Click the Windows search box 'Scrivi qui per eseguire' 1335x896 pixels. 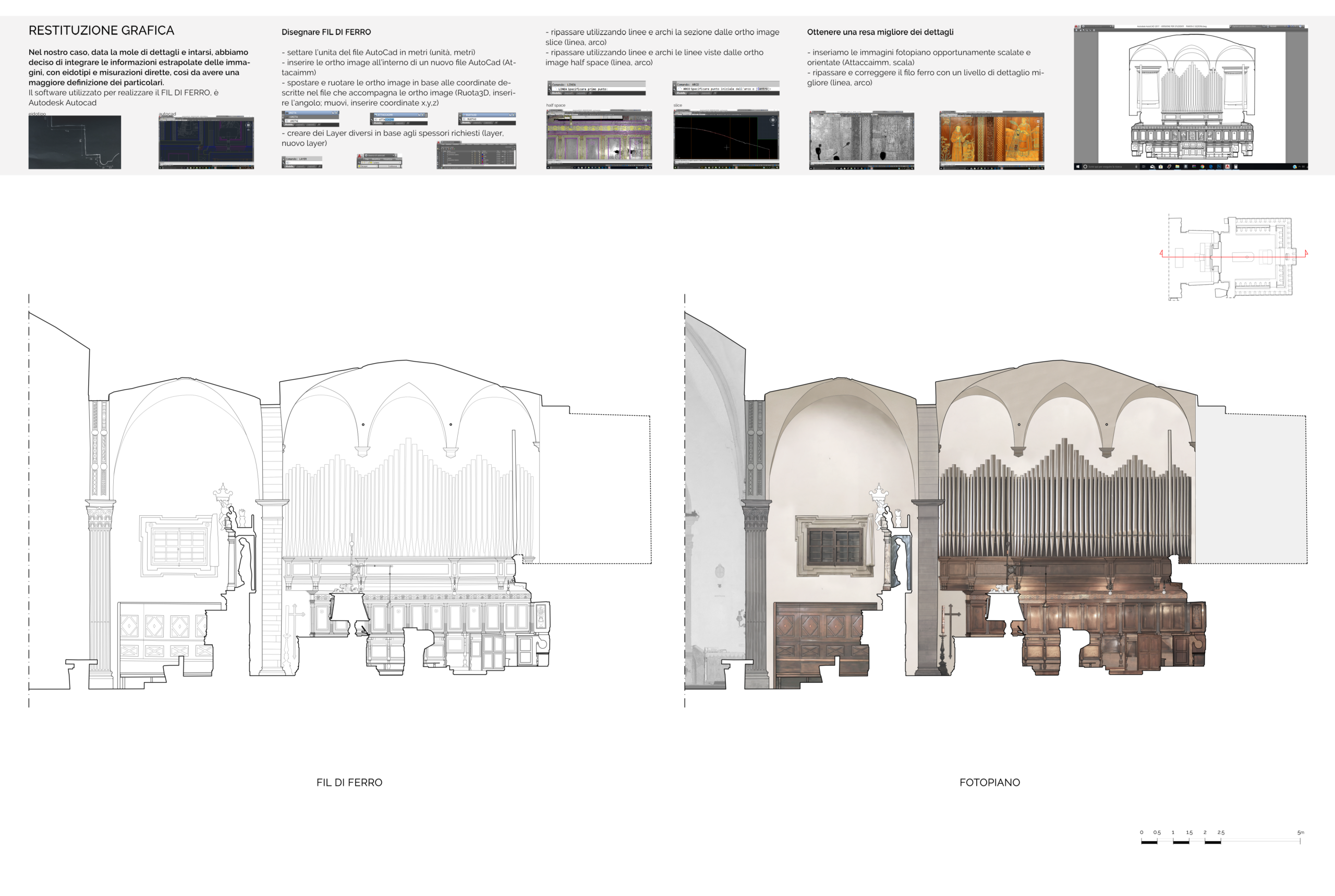pos(1106,167)
